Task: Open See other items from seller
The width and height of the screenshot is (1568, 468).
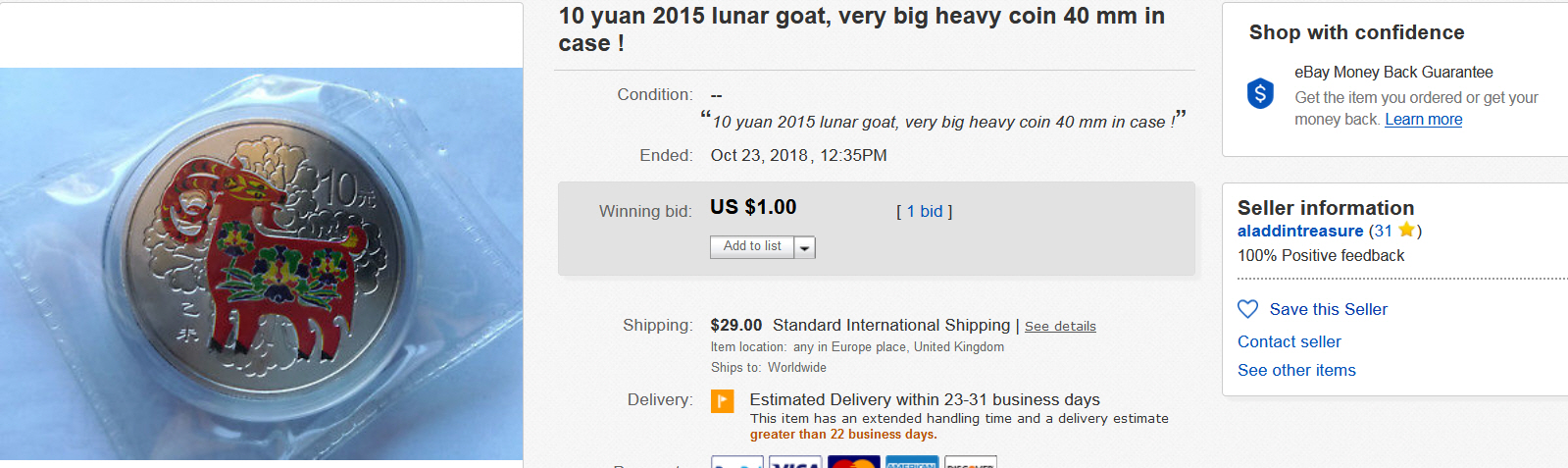Action: point(1296,370)
